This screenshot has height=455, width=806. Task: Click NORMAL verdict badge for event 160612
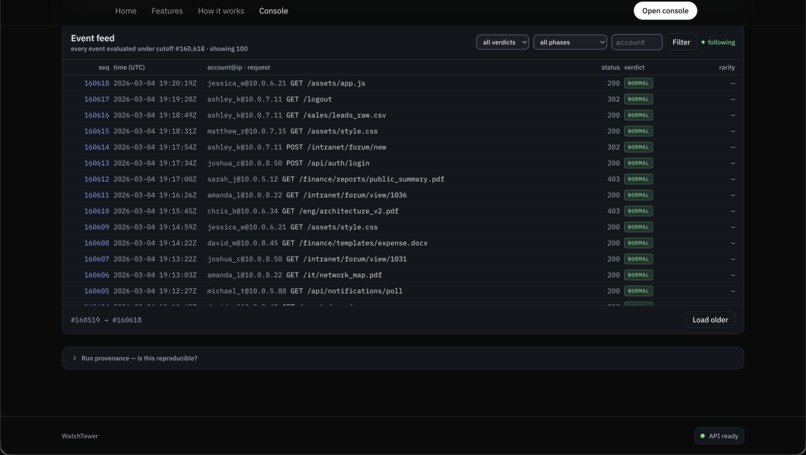638,179
